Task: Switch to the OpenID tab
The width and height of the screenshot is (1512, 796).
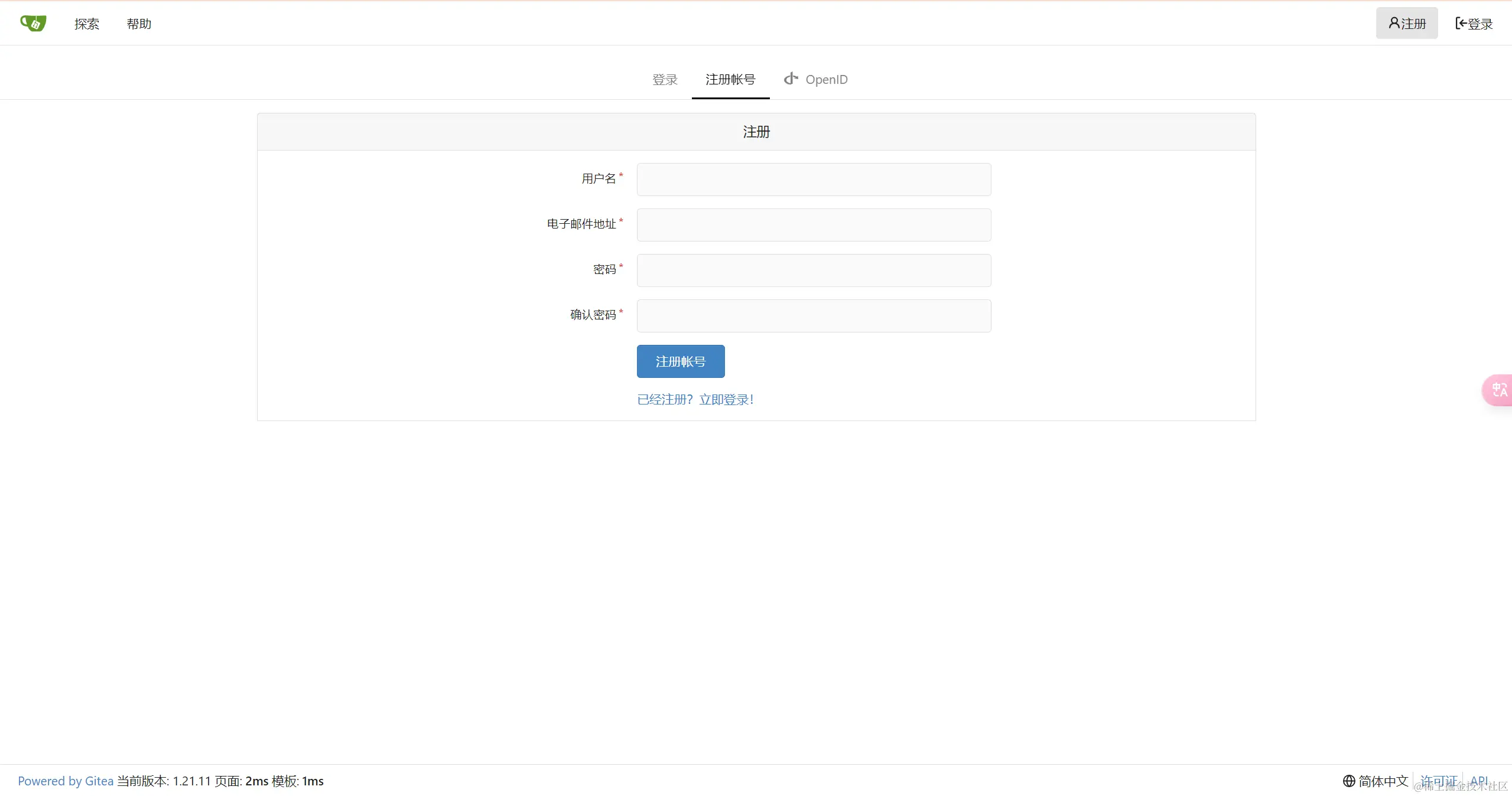Action: pos(825,79)
